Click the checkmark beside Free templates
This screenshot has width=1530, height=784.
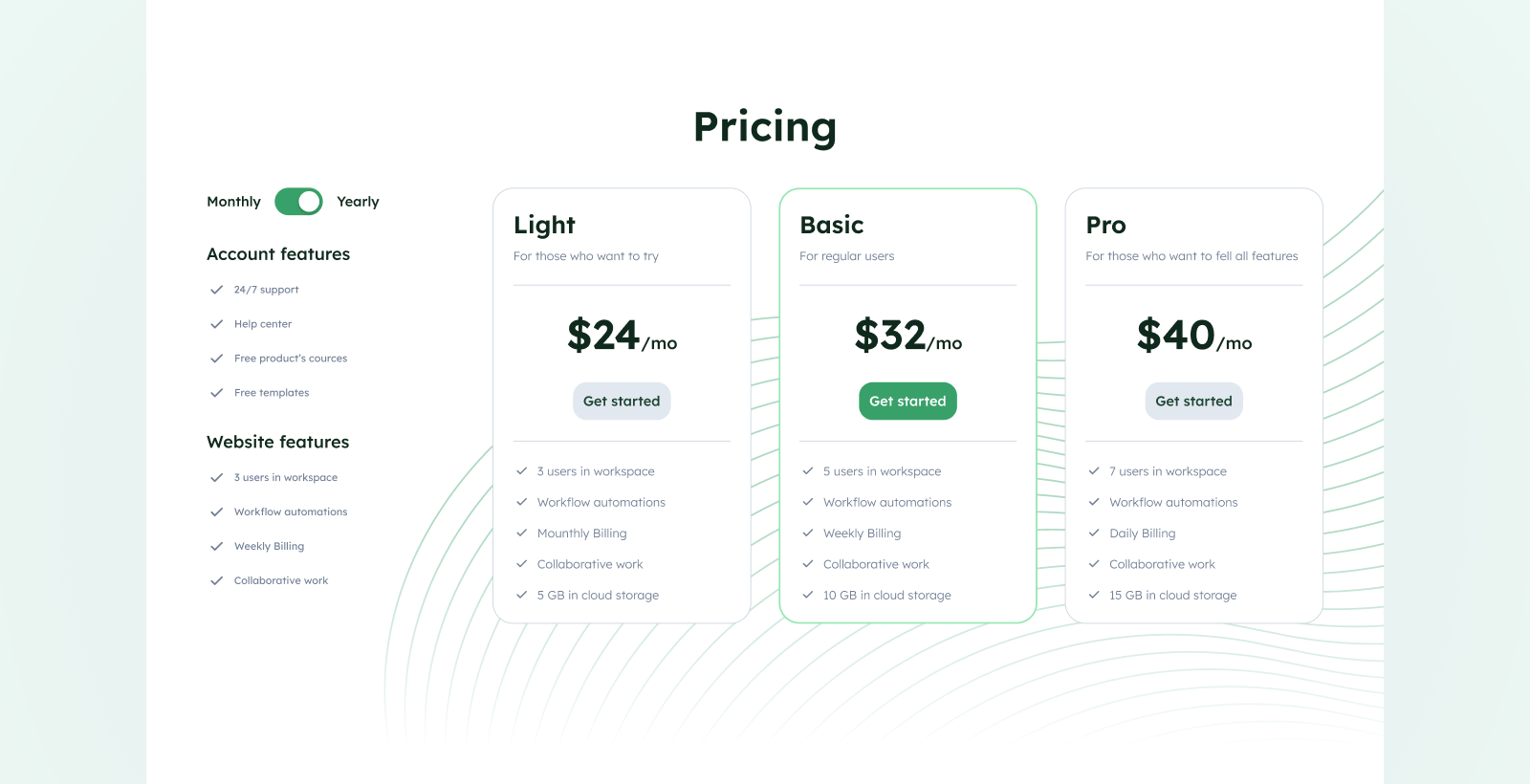(217, 392)
